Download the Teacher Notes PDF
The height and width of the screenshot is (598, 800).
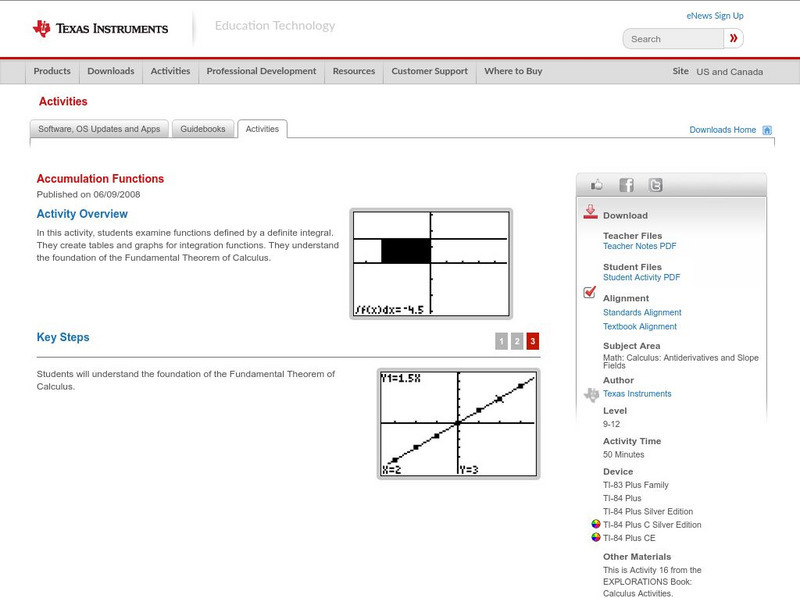click(639, 246)
